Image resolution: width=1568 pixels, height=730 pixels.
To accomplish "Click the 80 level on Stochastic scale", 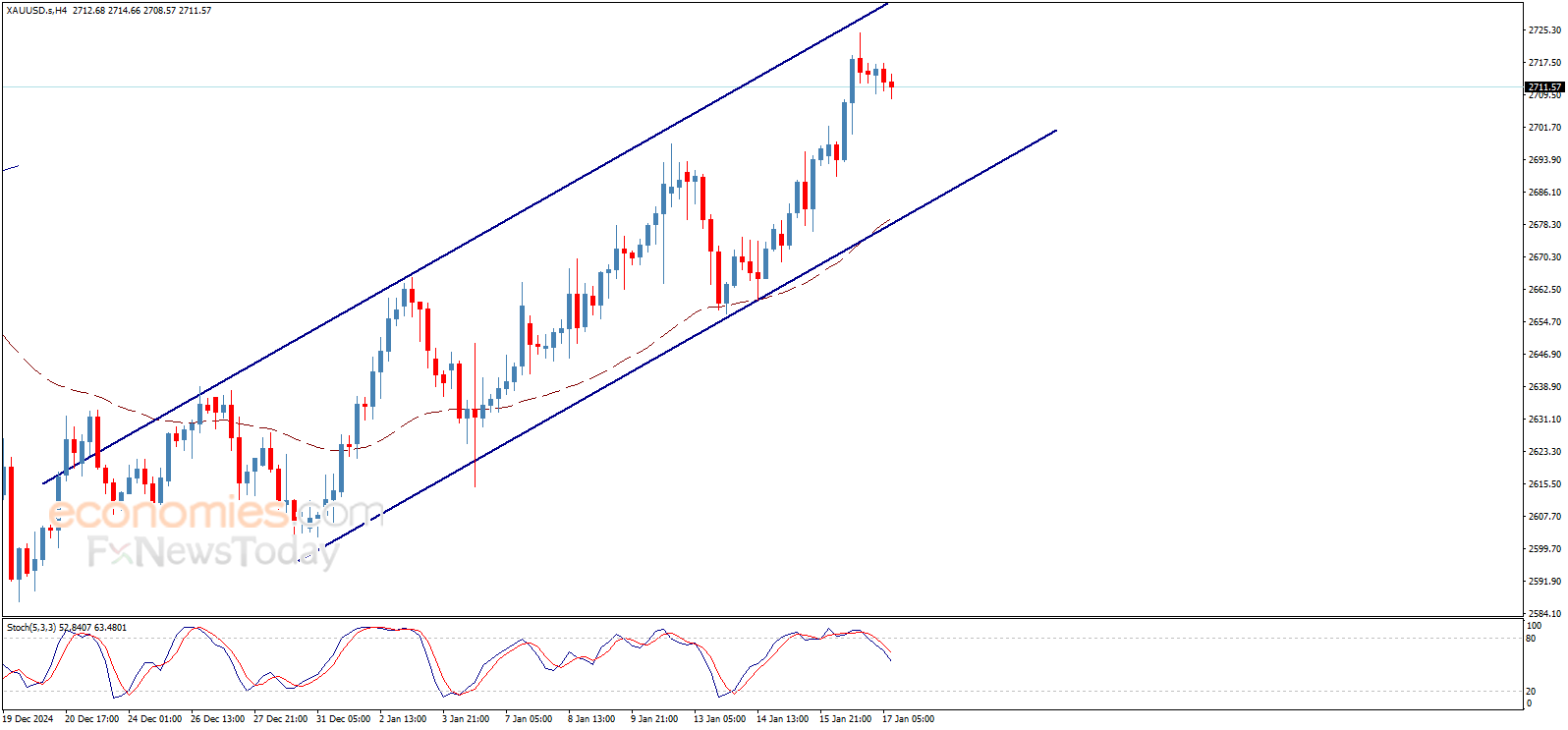I will click(x=1531, y=639).
